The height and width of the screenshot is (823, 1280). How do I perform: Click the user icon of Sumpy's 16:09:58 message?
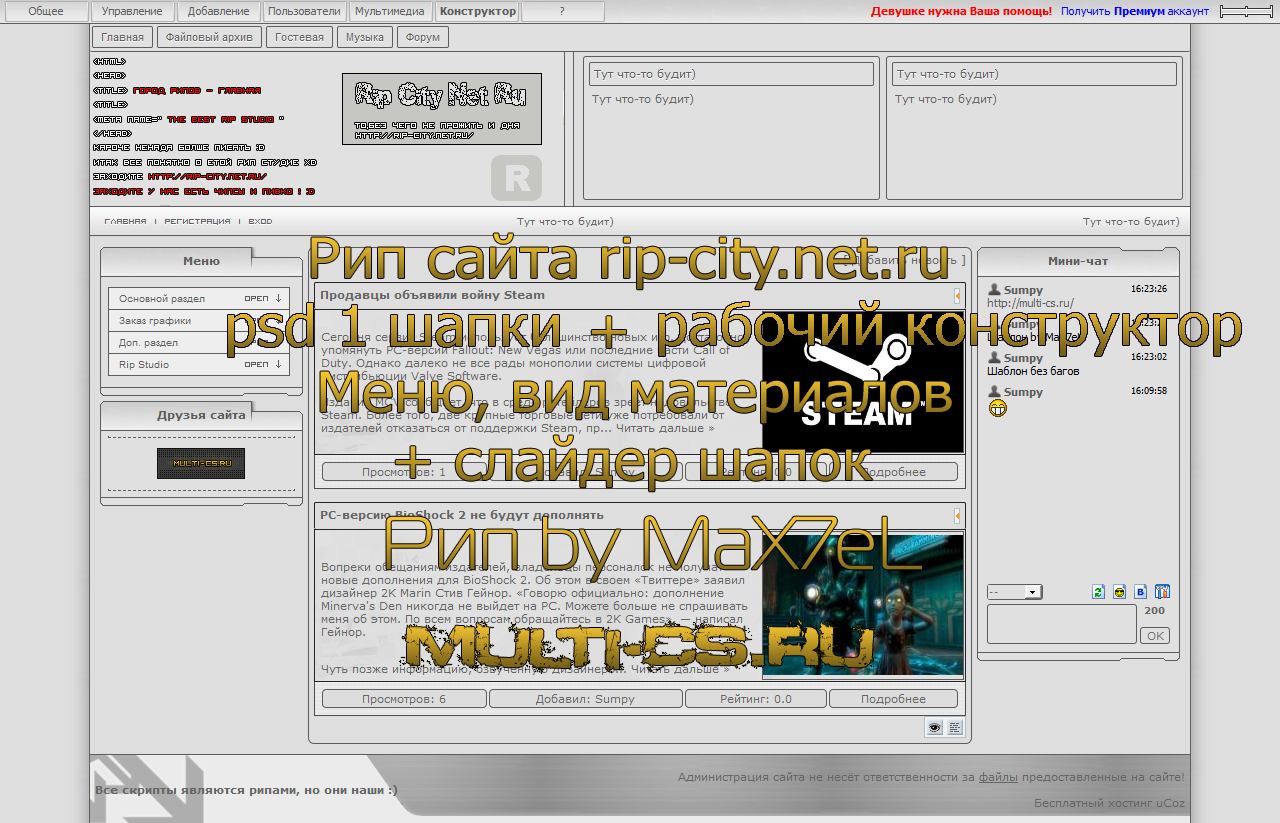(994, 391)
